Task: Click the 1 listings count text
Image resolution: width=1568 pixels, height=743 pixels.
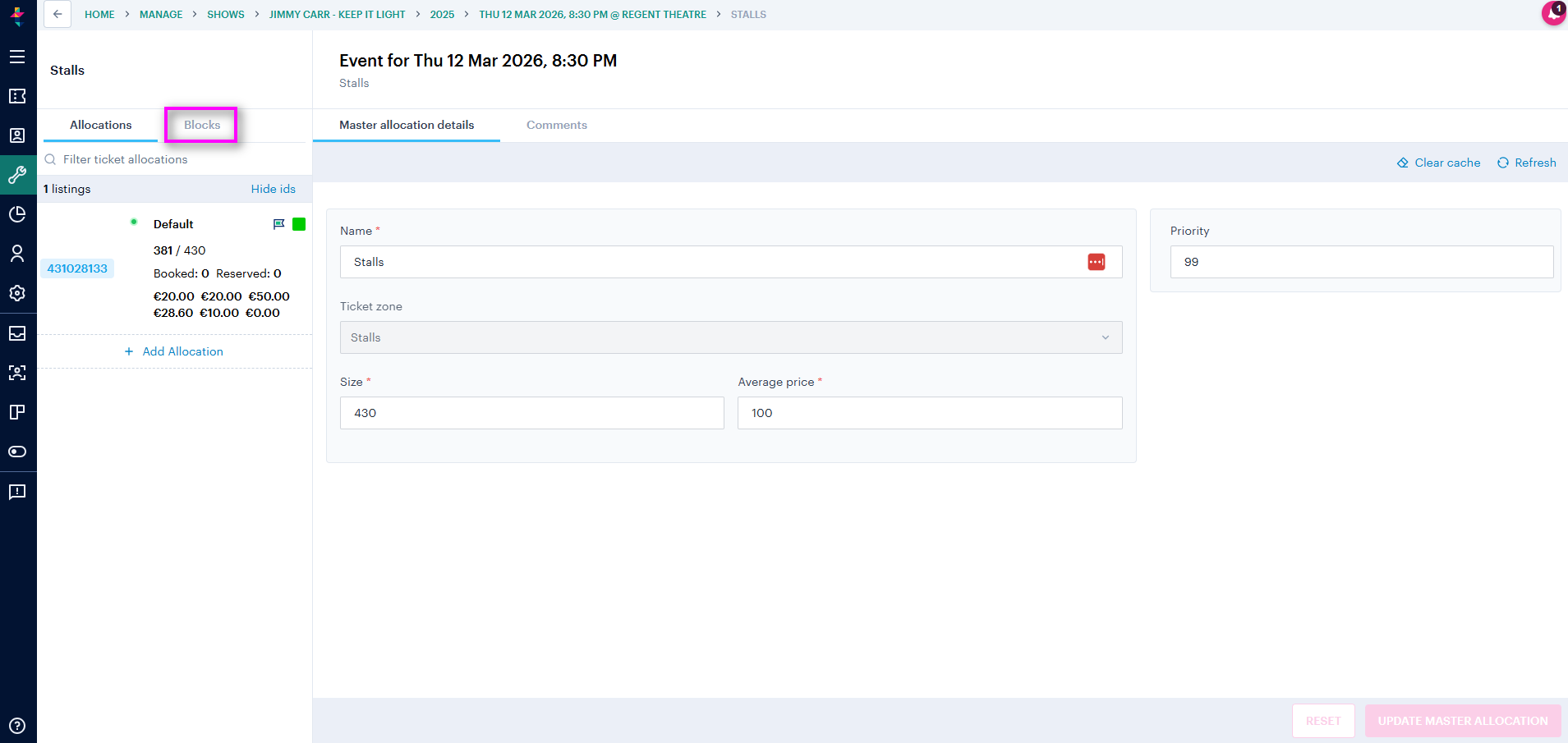Action: click(67, 189)
